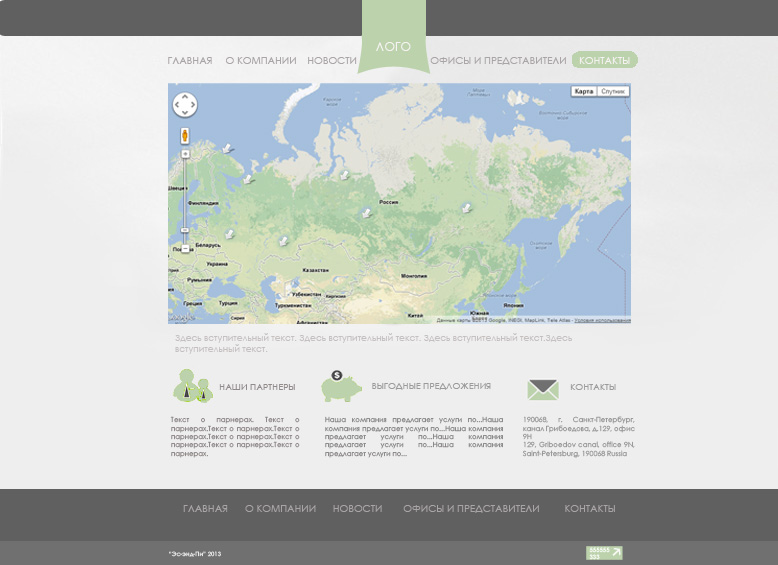Click the partners people icon
Viewport: 778px width, 565px height.
(x=193, y=385)
